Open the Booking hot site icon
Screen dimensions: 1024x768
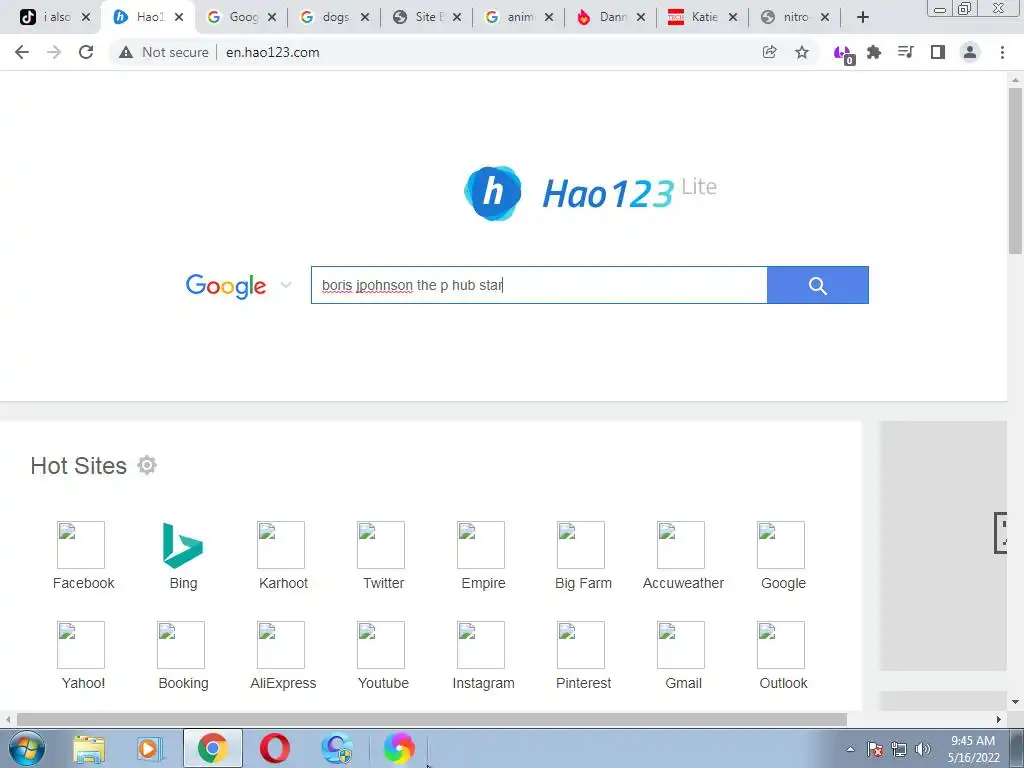coord(181,645)
